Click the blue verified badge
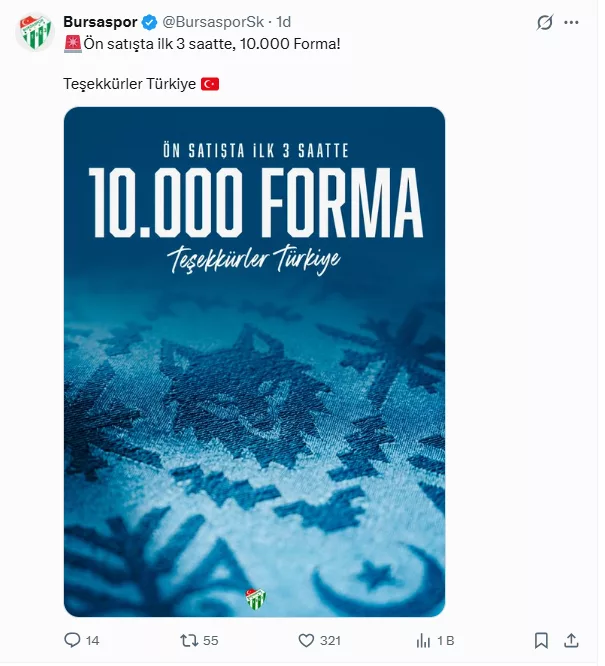 tap(151, 23)
